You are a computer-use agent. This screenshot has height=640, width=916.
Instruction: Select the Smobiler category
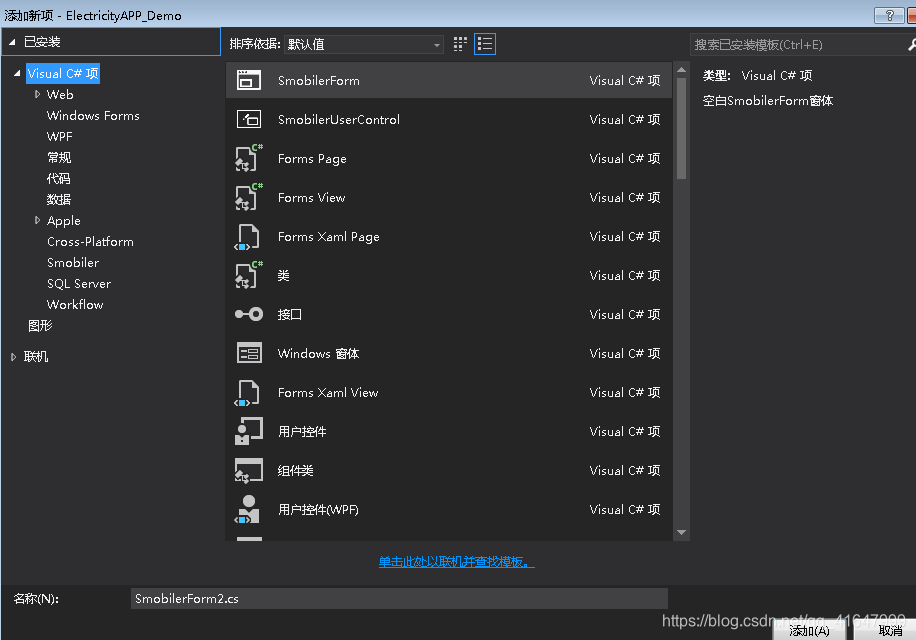73,263
